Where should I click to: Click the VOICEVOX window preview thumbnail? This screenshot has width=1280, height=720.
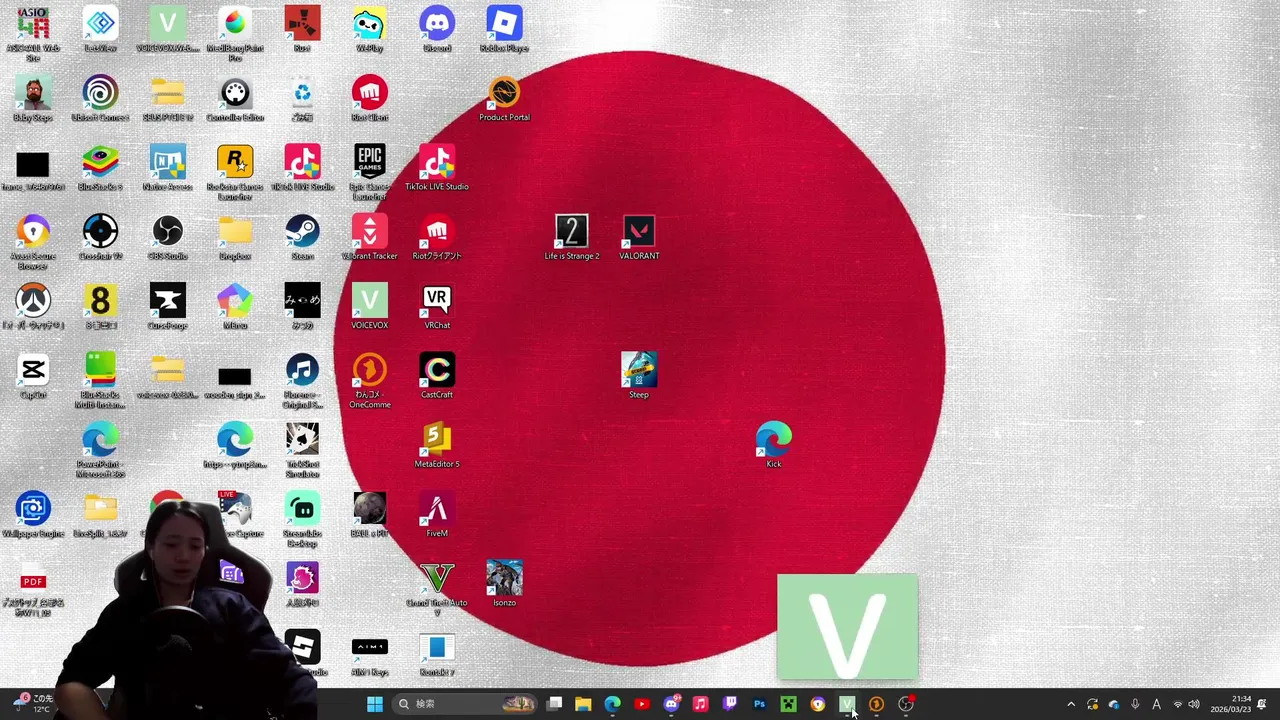847,627
